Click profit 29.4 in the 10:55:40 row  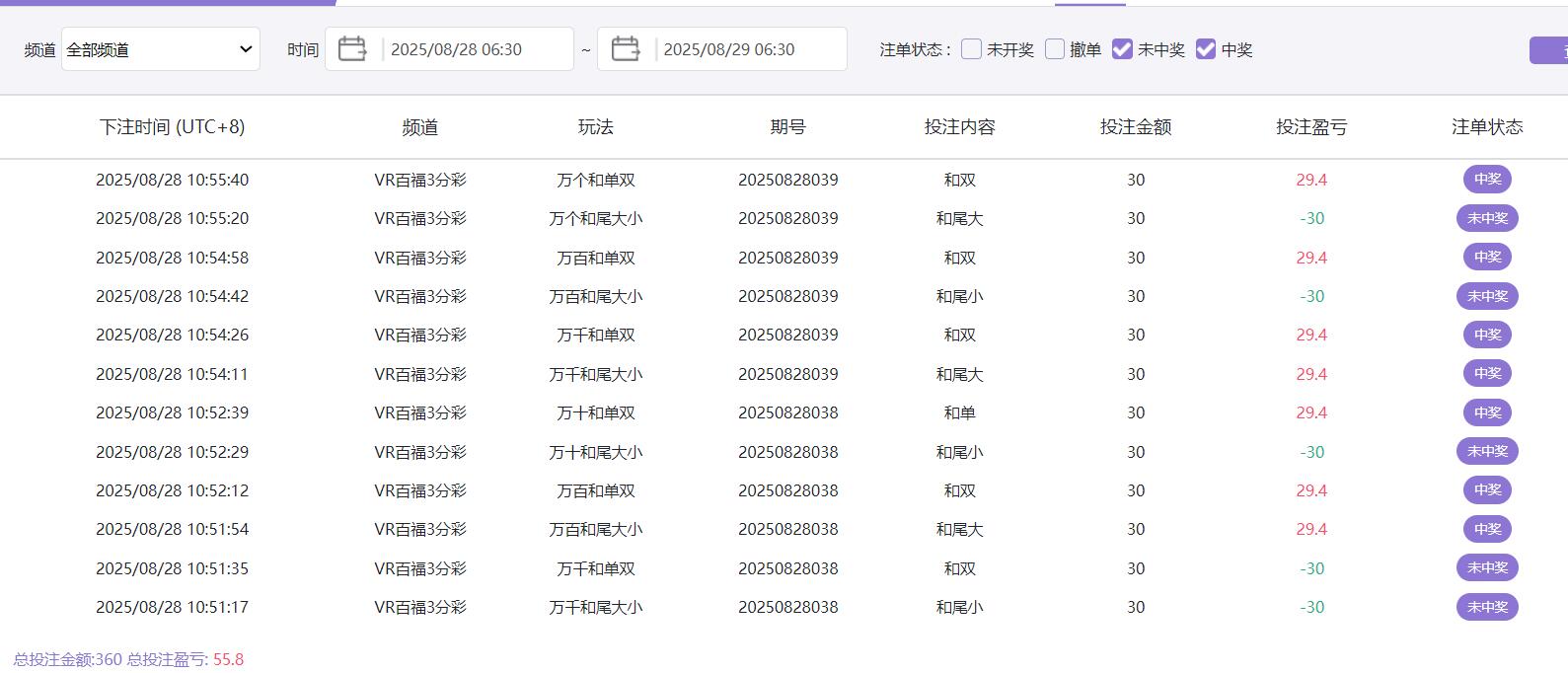pos(1311,180)
